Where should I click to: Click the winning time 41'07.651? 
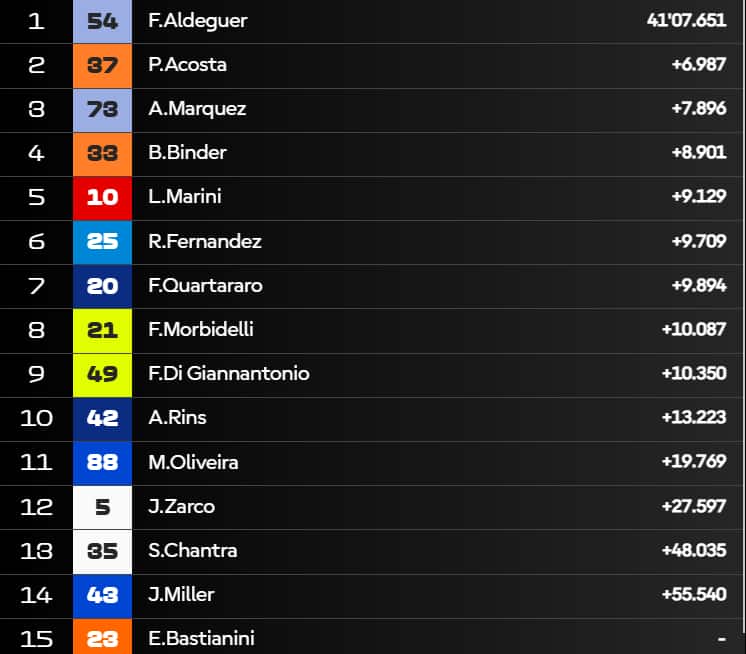686,21
